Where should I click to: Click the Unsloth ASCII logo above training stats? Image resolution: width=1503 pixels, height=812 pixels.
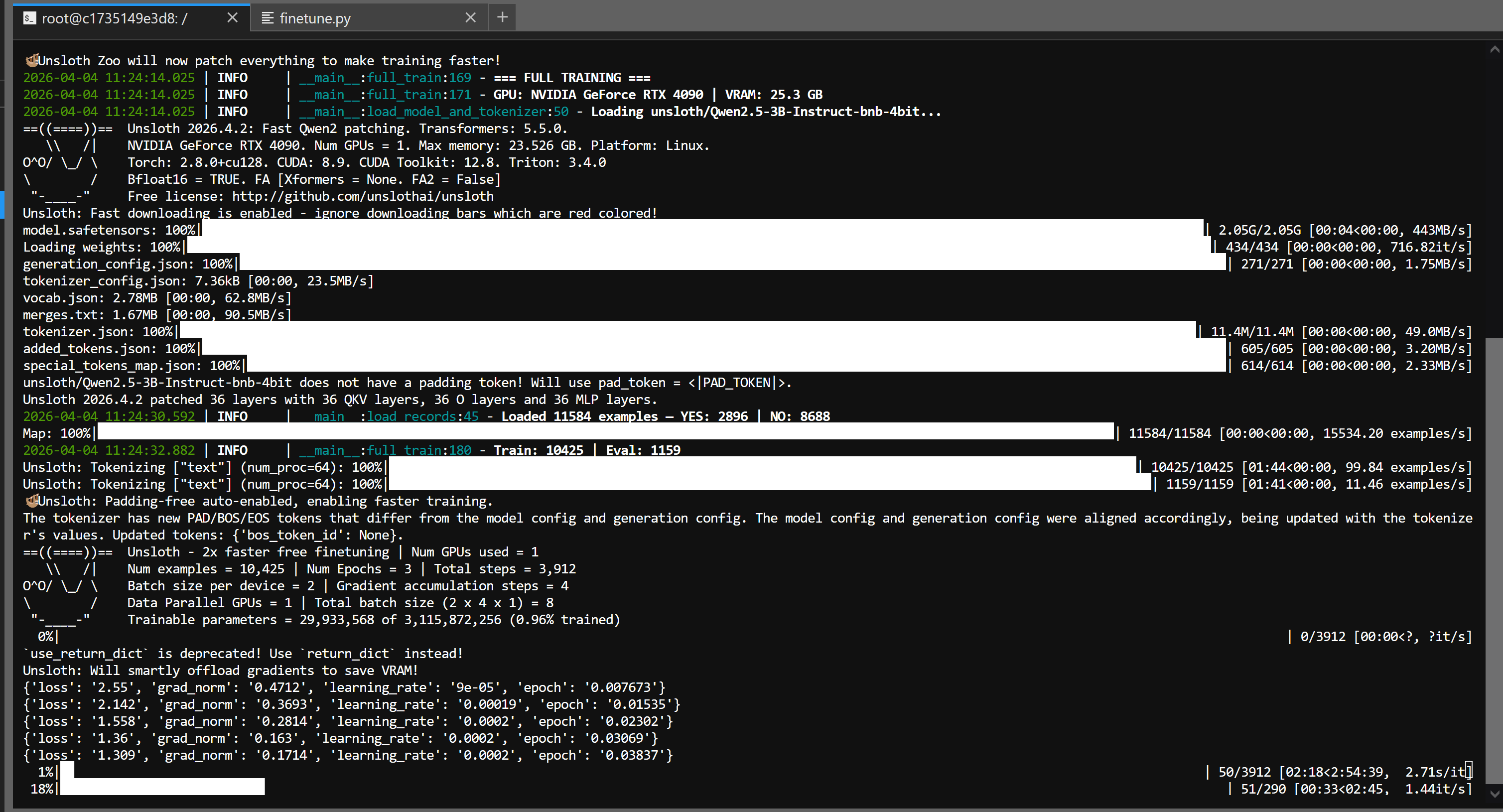(61, 585)
